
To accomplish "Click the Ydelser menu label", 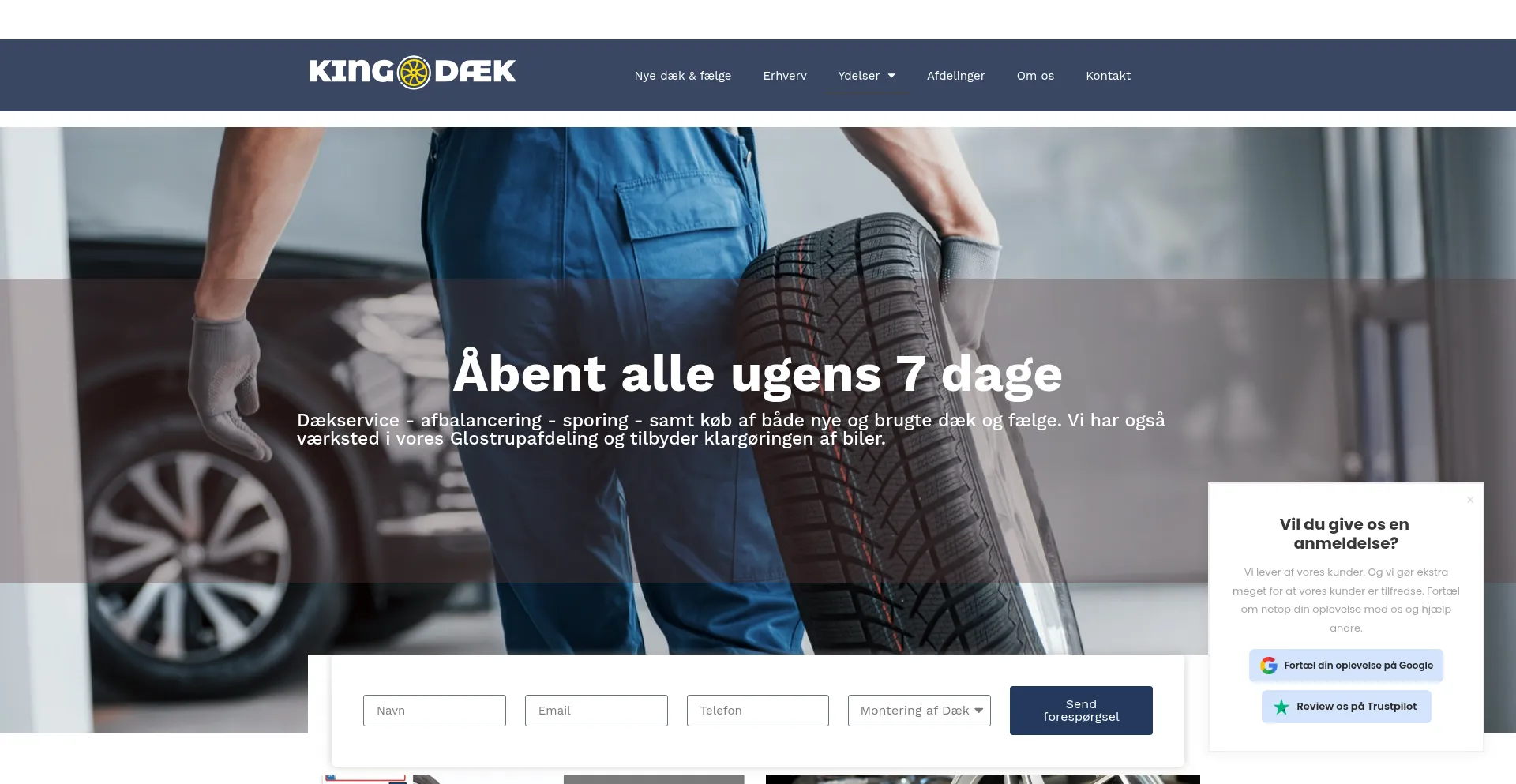I will click(859, 76).
